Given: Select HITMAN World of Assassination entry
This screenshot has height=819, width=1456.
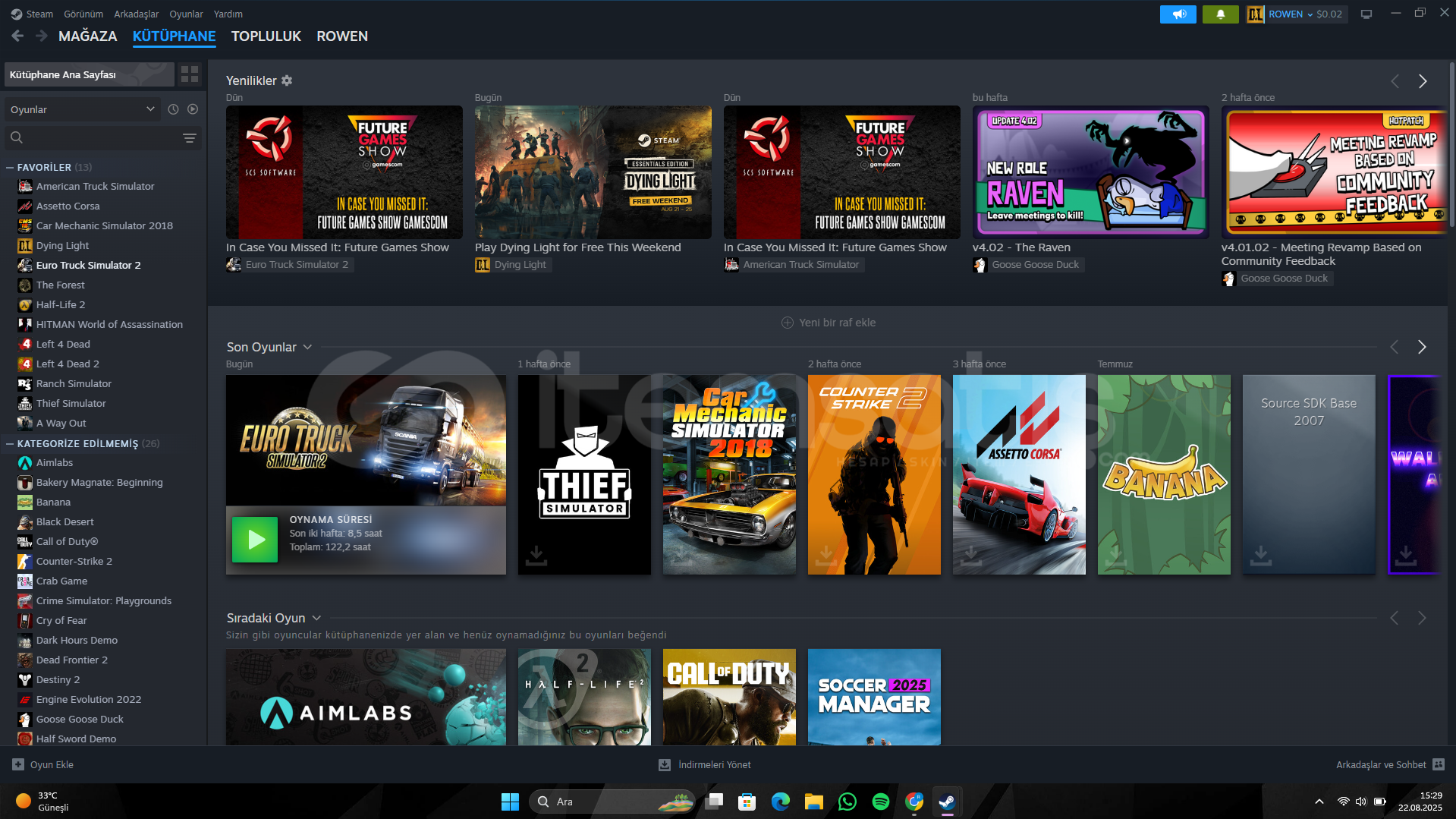Looking at the screenshot, I should 109,324.
